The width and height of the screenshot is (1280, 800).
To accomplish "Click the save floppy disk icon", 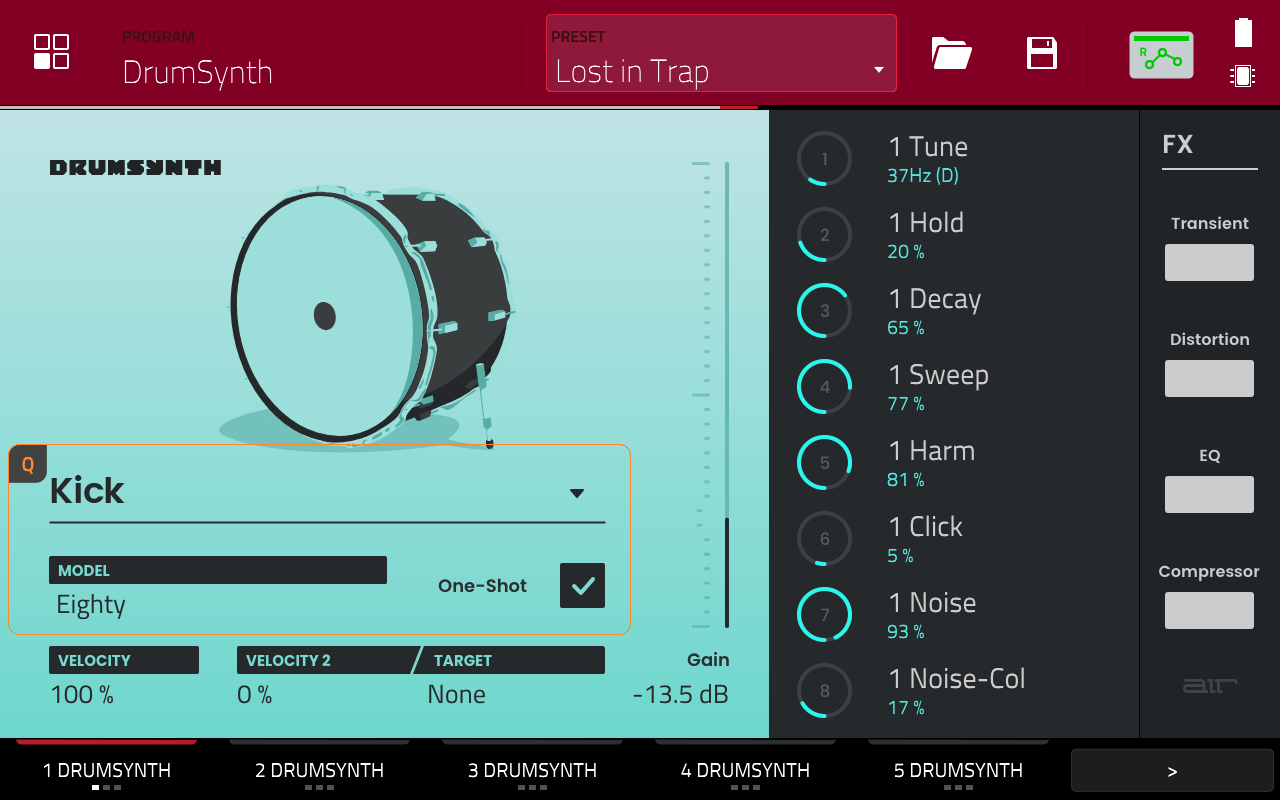I will click(x=1042, y=53).
